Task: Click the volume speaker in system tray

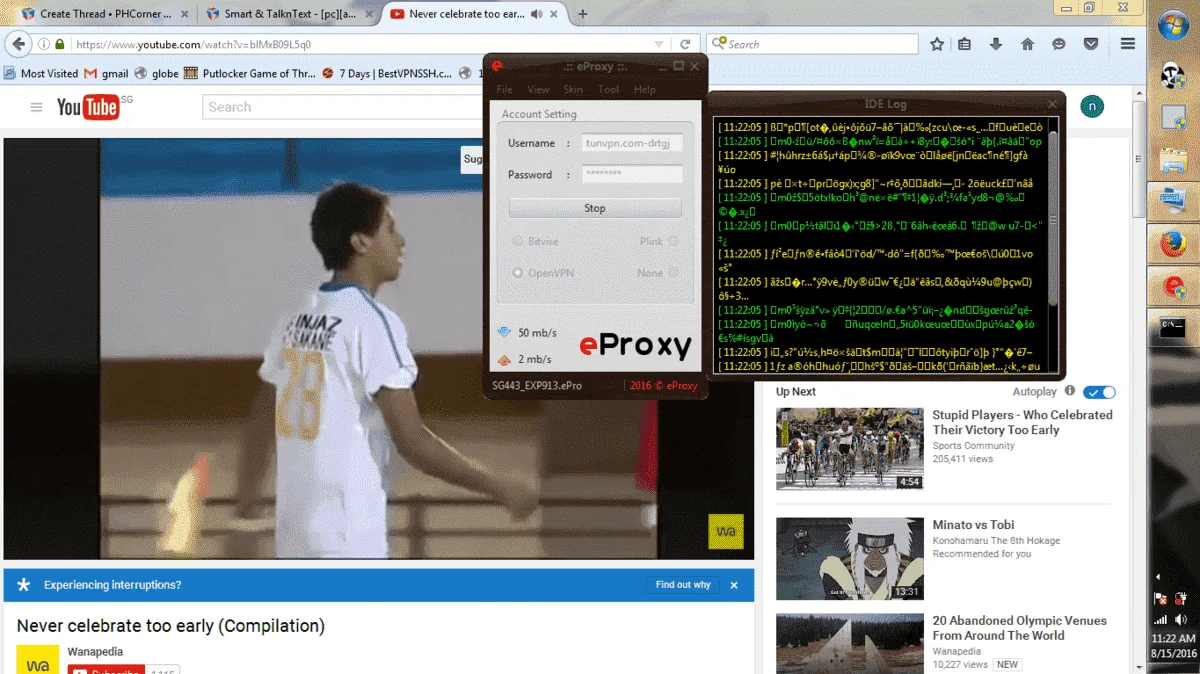Action: pos(1181,620)
